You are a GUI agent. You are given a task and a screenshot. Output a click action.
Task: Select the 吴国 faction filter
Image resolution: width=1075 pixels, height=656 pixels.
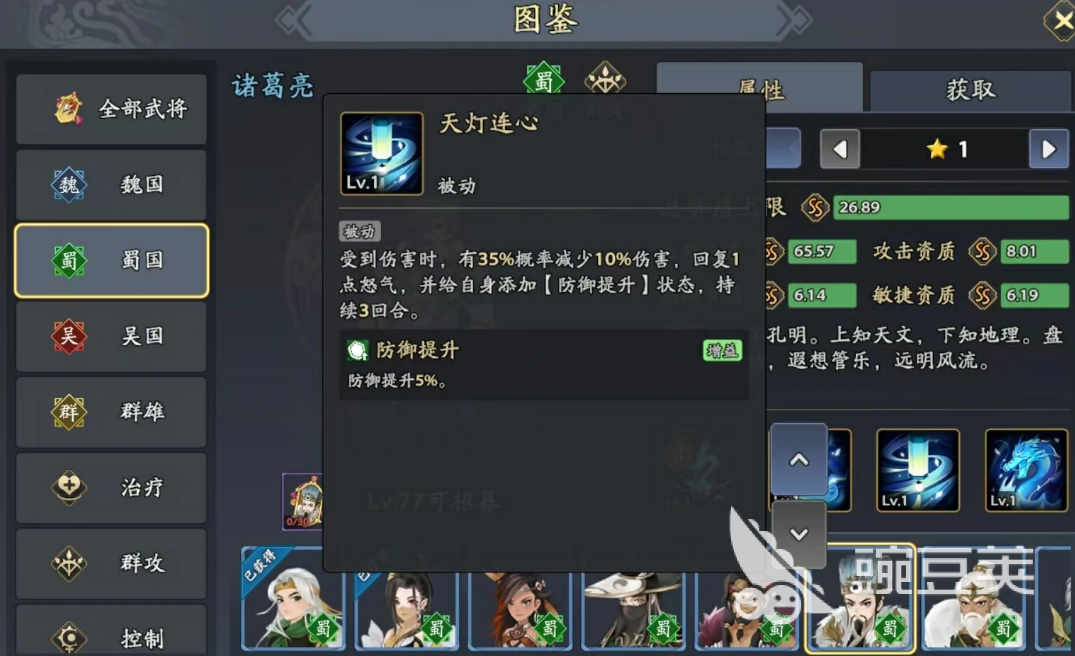pyautogui.click(x=111, y=336)
